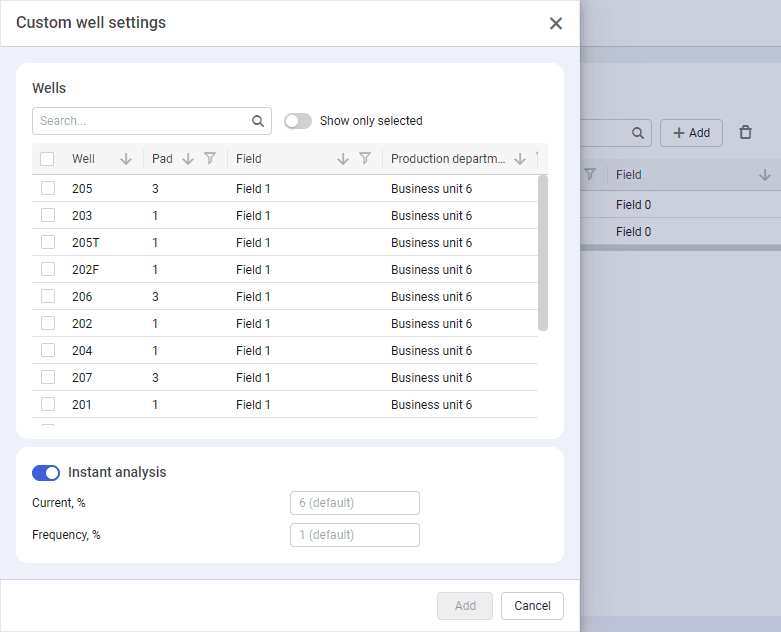Select the checkbox for well 201
The image size is (781, 632).
(x=48, y=404)
